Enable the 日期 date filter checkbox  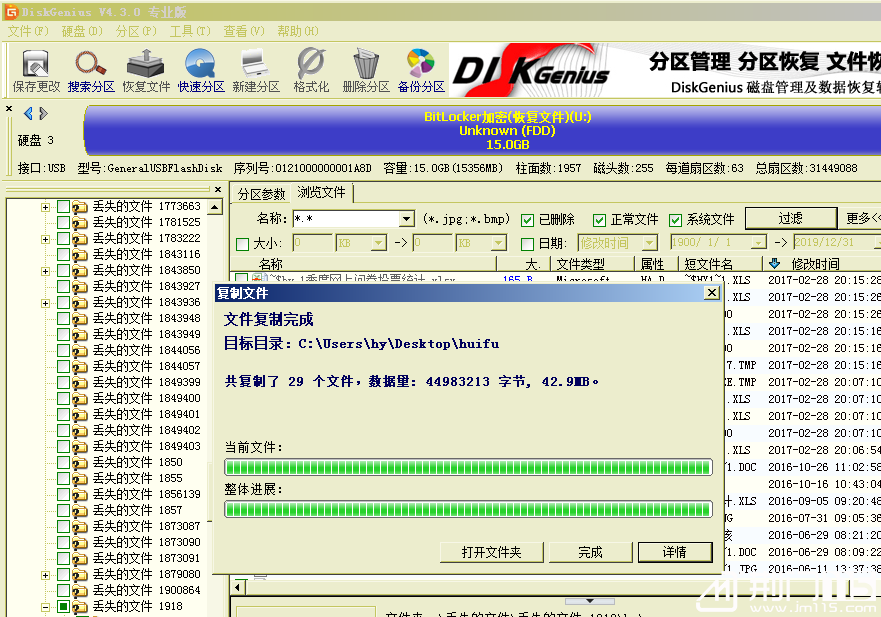point(527,244)
